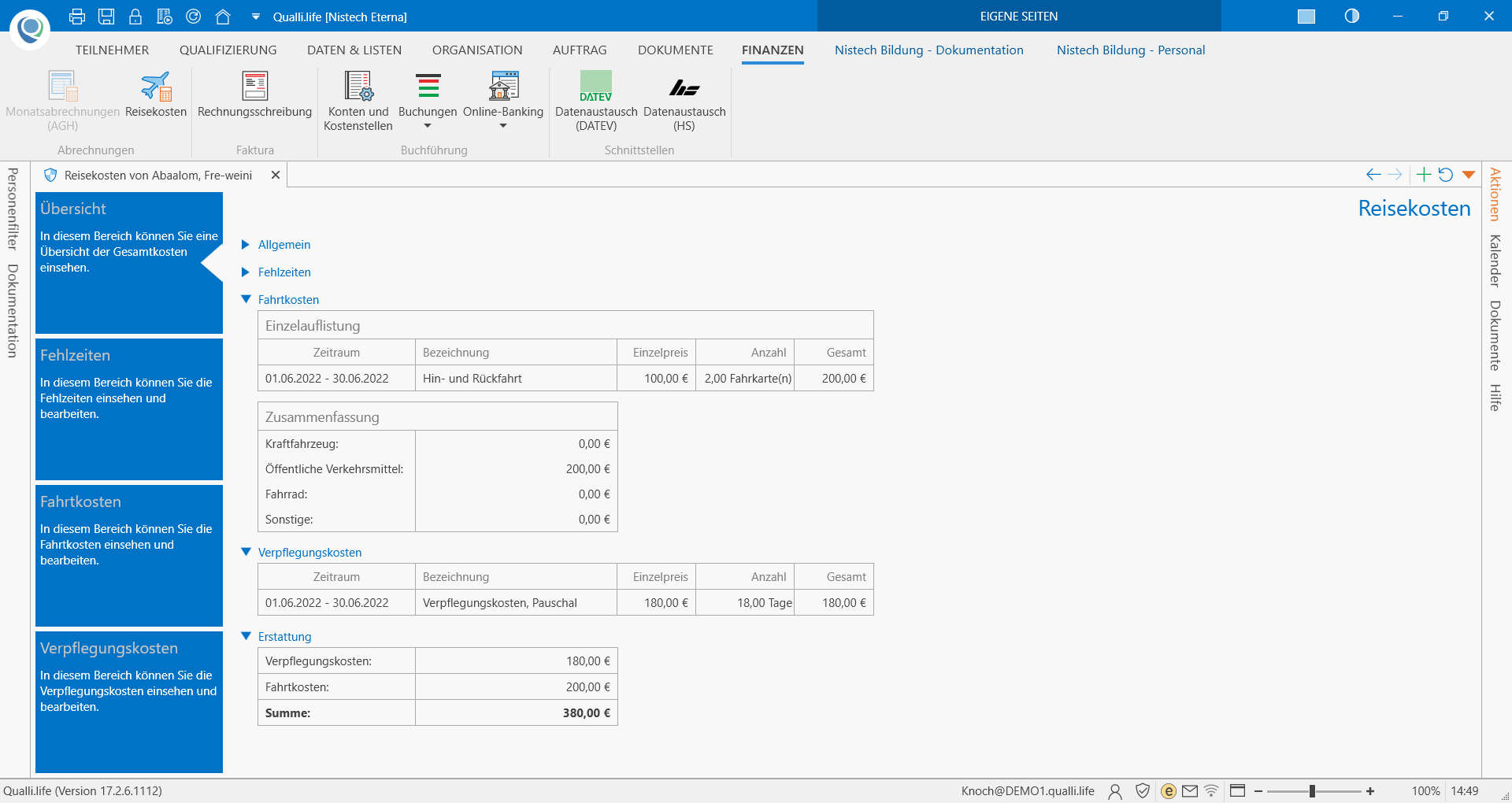Open the Buchungen dropdown
The image size is (1512, 803).
428,101
